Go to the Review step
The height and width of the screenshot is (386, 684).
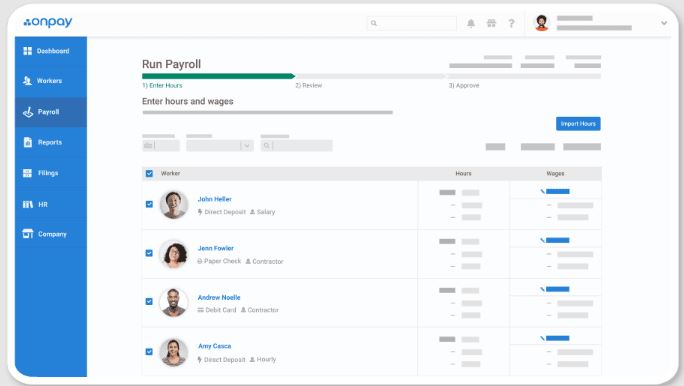point(308,85)
